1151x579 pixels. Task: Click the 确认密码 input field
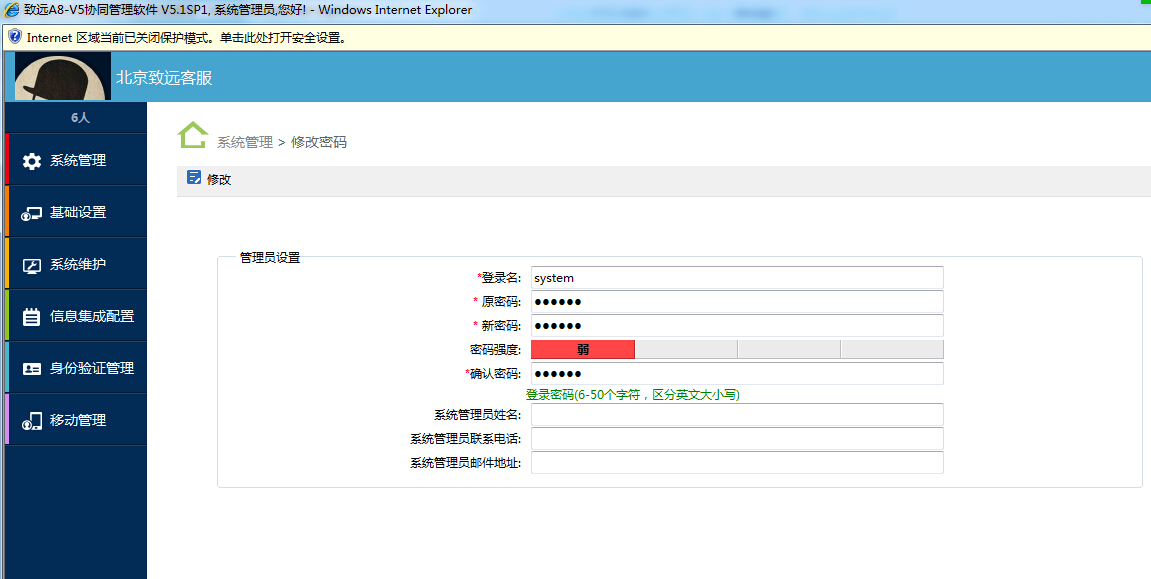click(x=737, y=374)
